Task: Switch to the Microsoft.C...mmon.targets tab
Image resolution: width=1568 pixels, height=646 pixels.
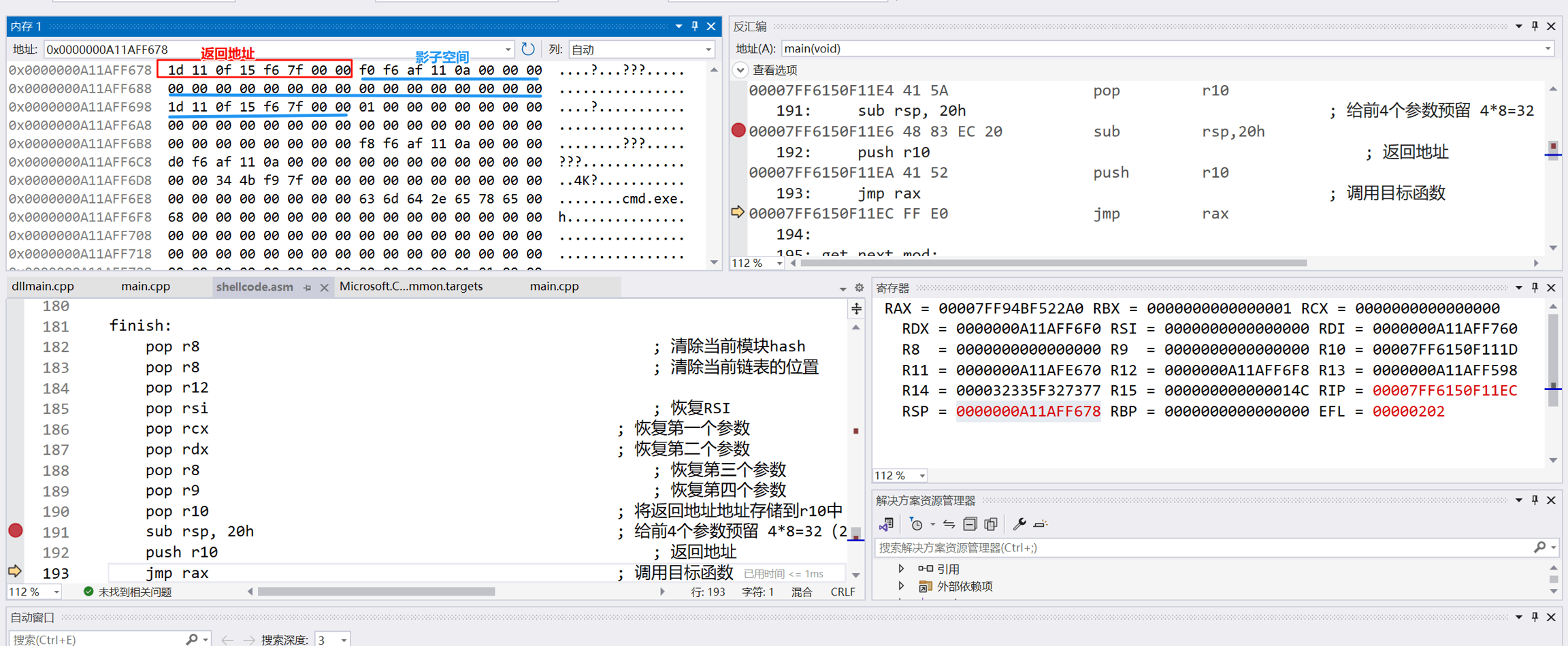Action: (x=411, y=287)
